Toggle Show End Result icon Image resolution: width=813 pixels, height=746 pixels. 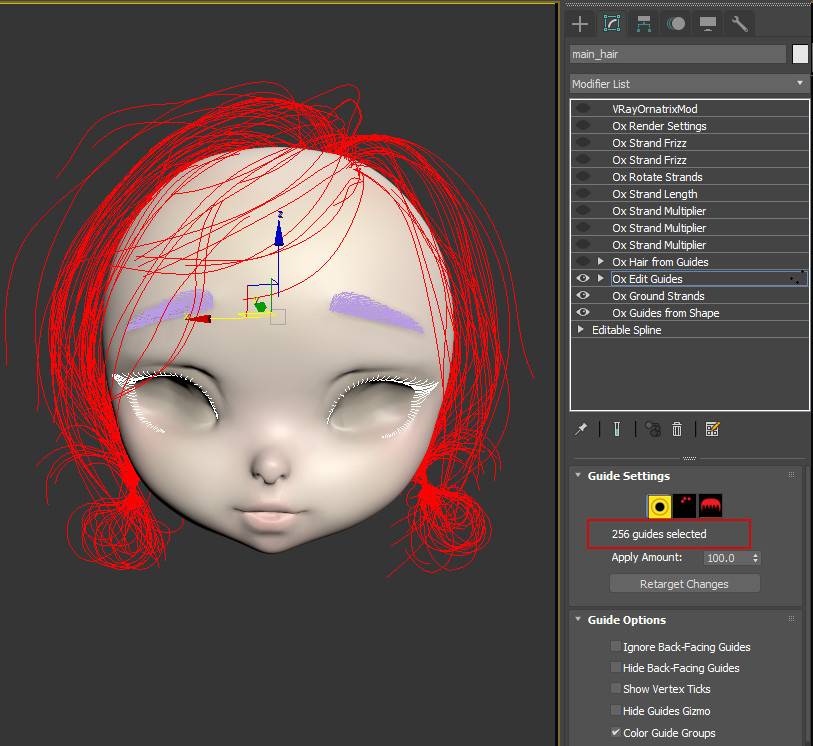[x=617, y=429]
